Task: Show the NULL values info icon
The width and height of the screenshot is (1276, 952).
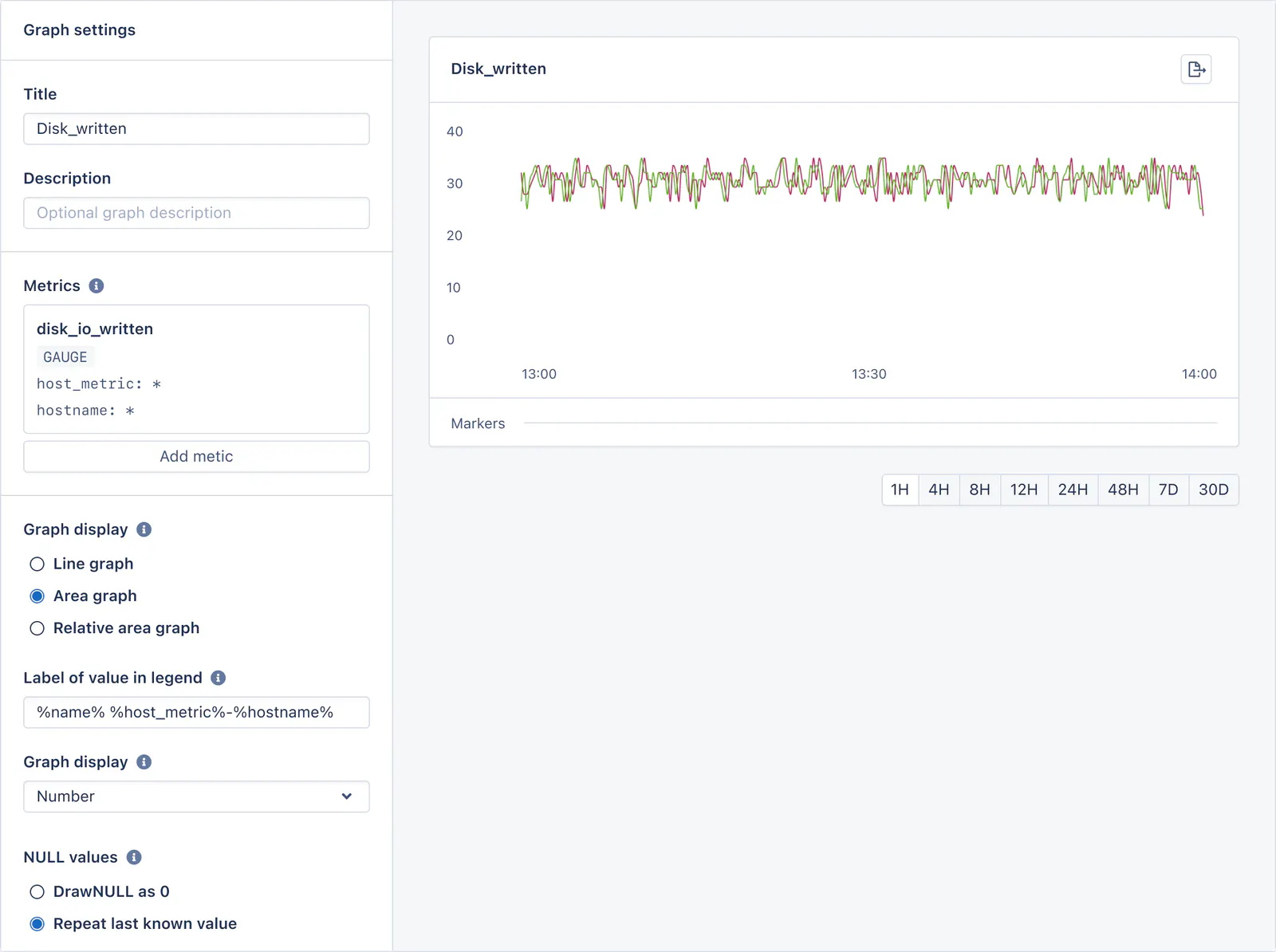Action: tap(134, 857)
